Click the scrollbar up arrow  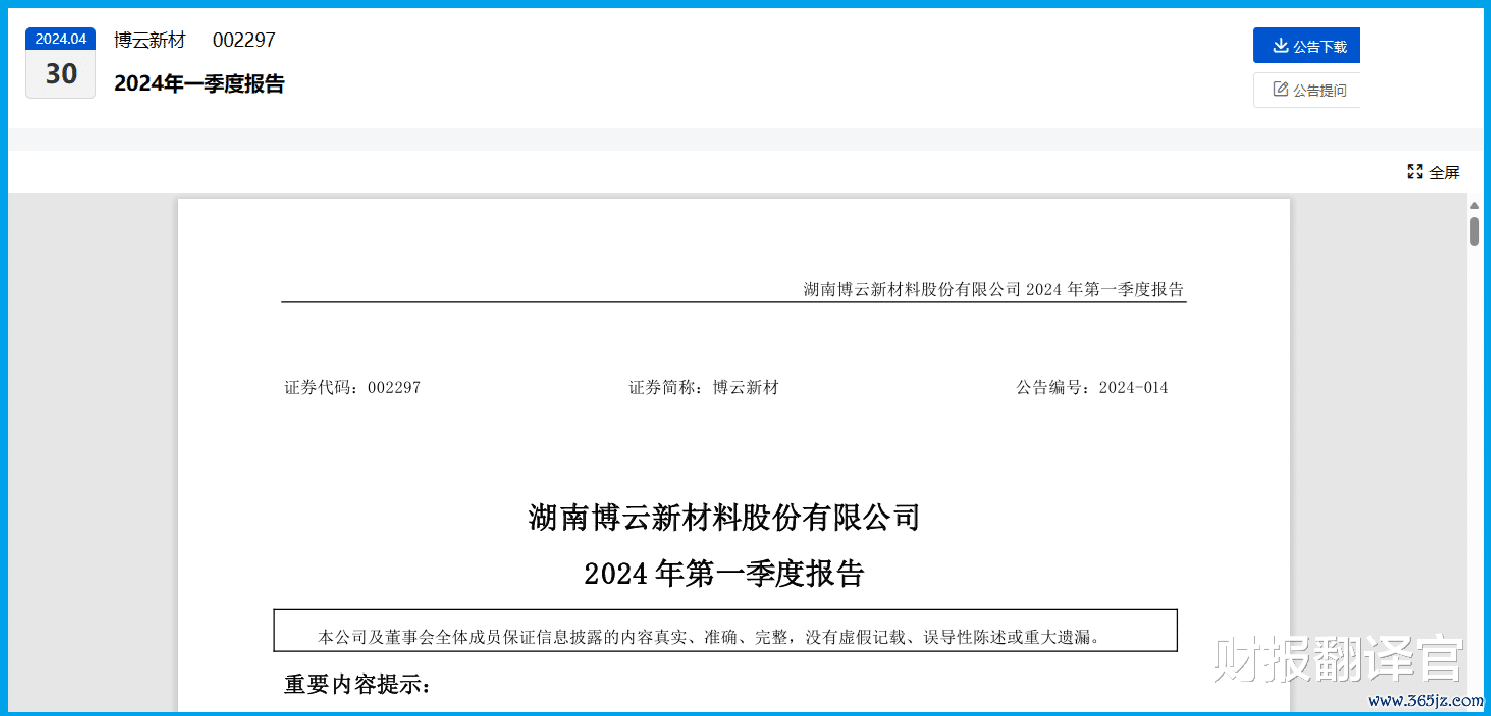pos(1474,205)
